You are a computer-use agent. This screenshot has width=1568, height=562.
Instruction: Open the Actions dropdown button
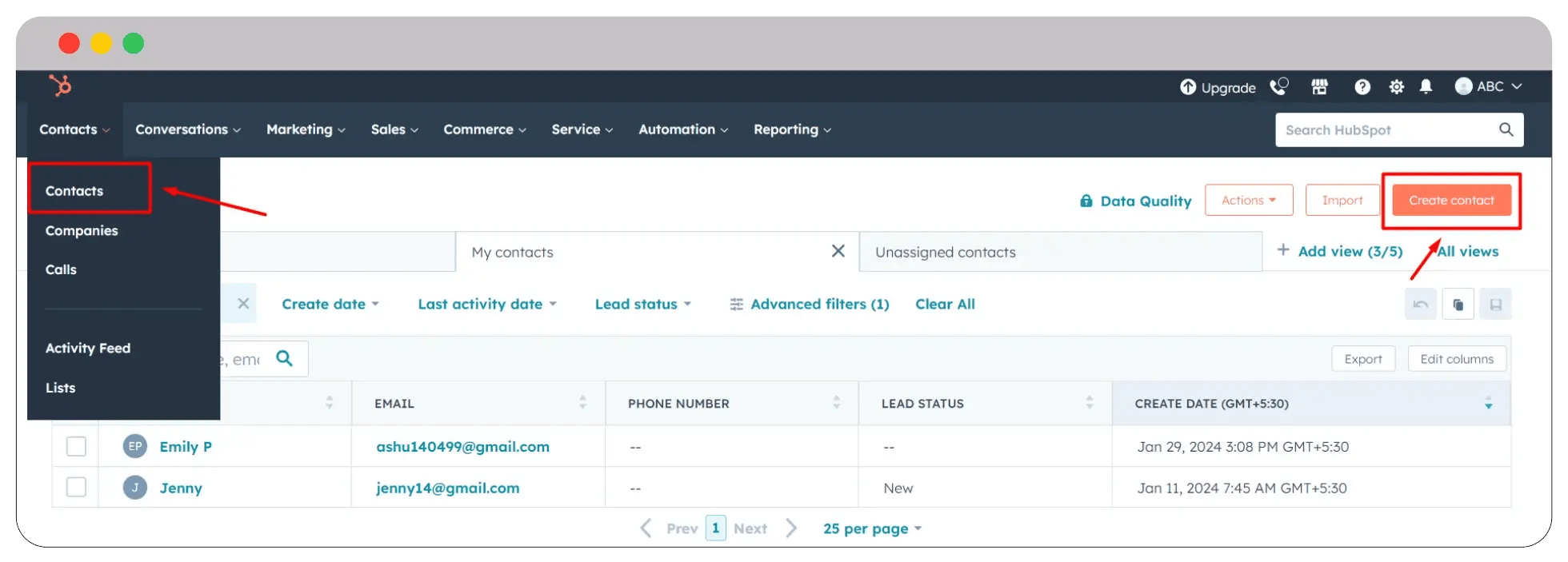1249,200
